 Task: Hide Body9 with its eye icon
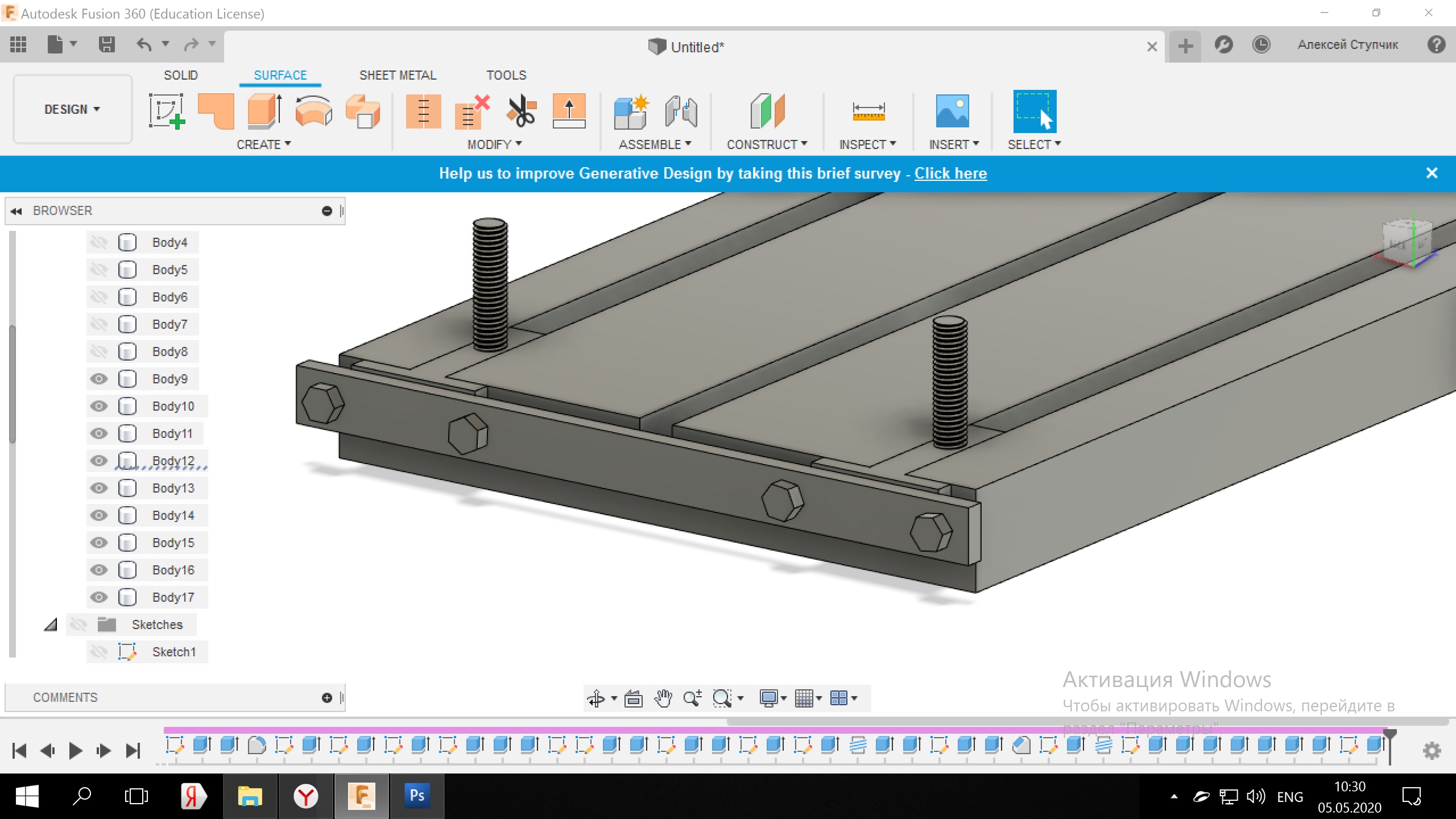[99, 379]
